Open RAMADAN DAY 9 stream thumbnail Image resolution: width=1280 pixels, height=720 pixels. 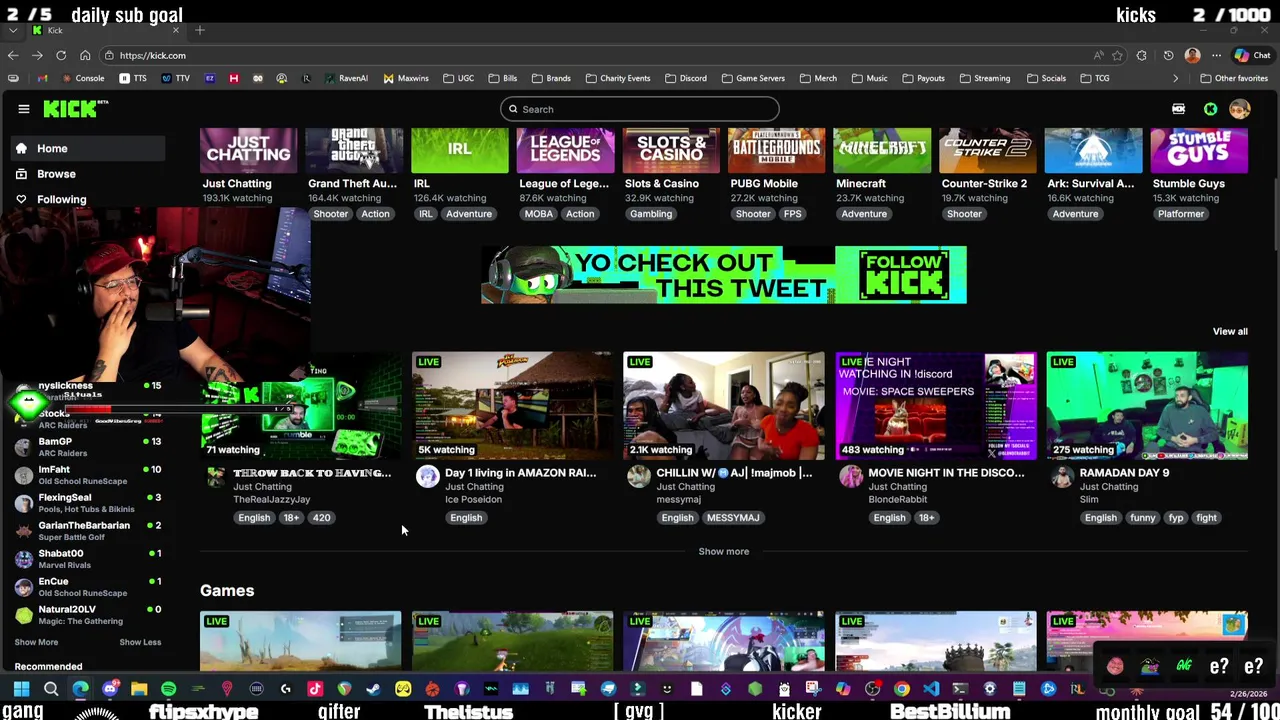coord(1147,405)
